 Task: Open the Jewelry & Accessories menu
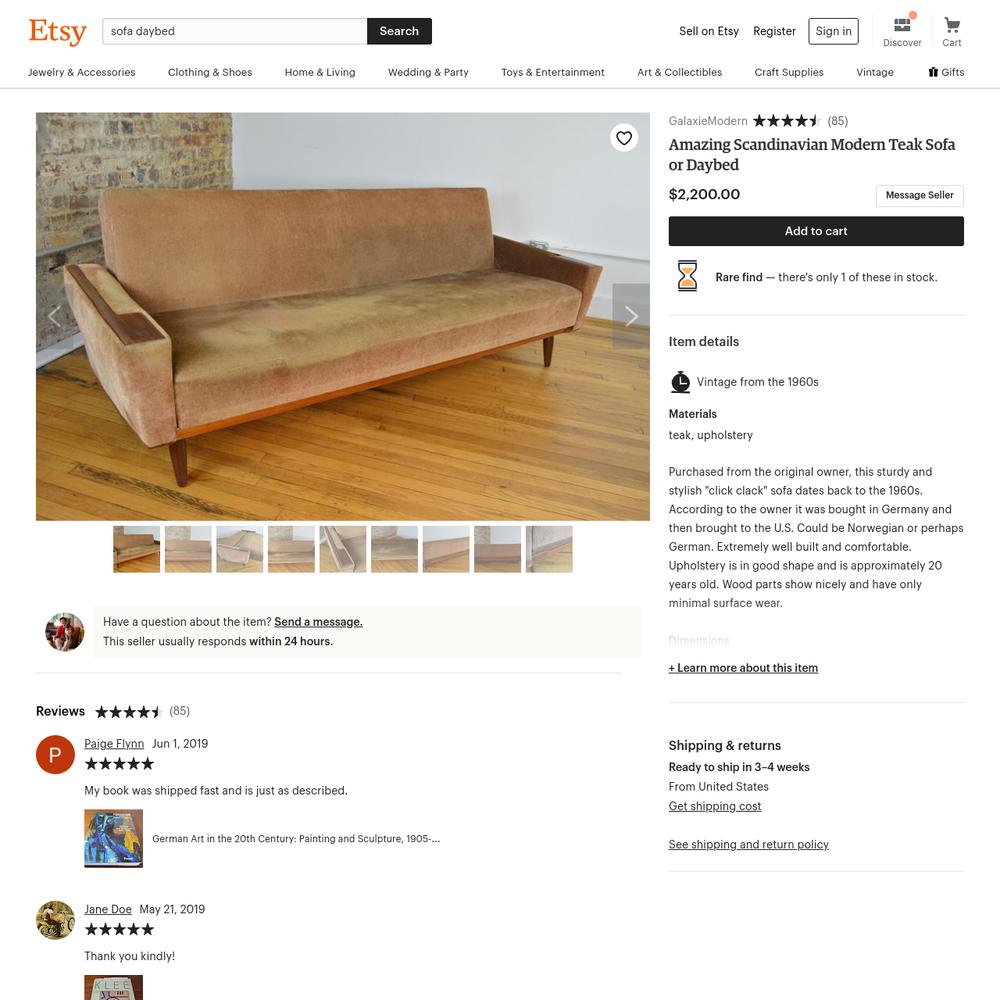coord(82,72)
